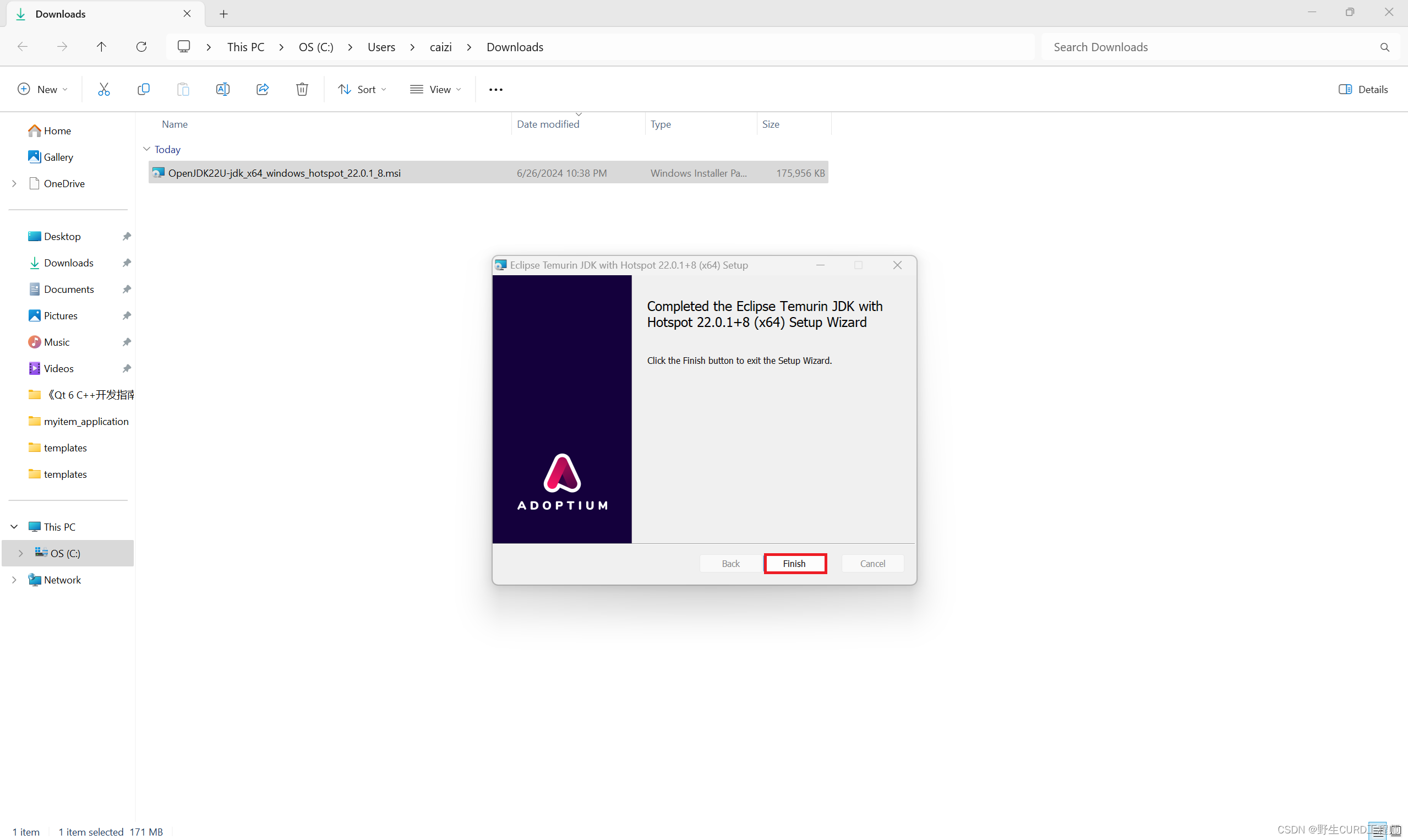Click the See more options ellipsis menu
1408x840 pixels.
[x=496, y=89]
